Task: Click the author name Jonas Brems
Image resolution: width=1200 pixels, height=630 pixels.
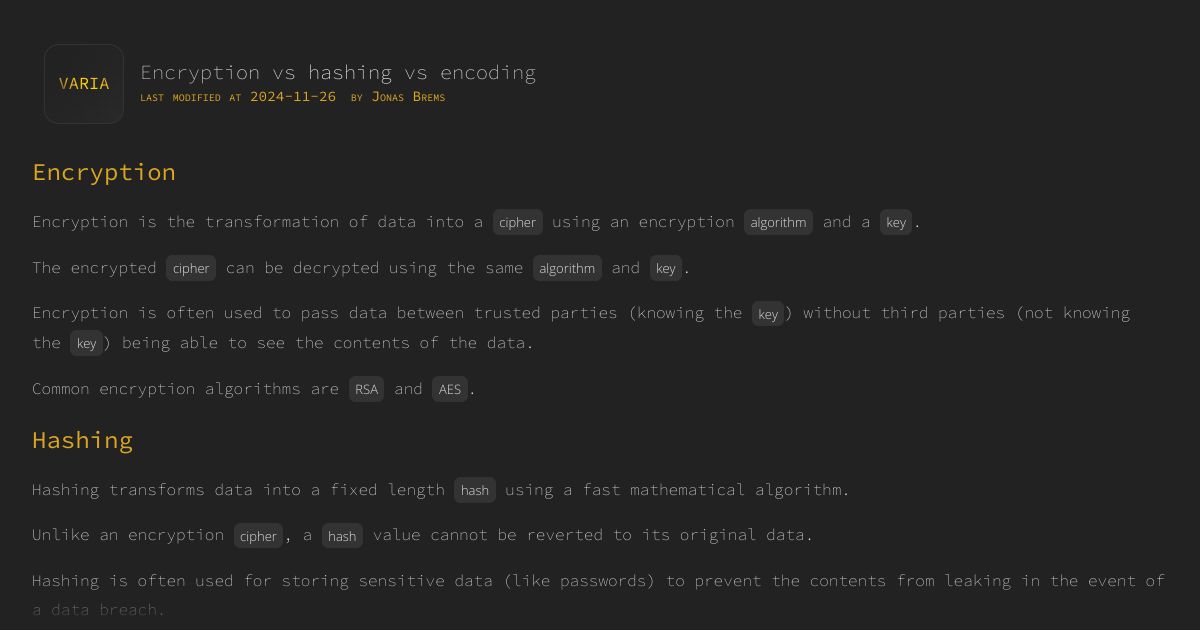Action: click(408, 97)
